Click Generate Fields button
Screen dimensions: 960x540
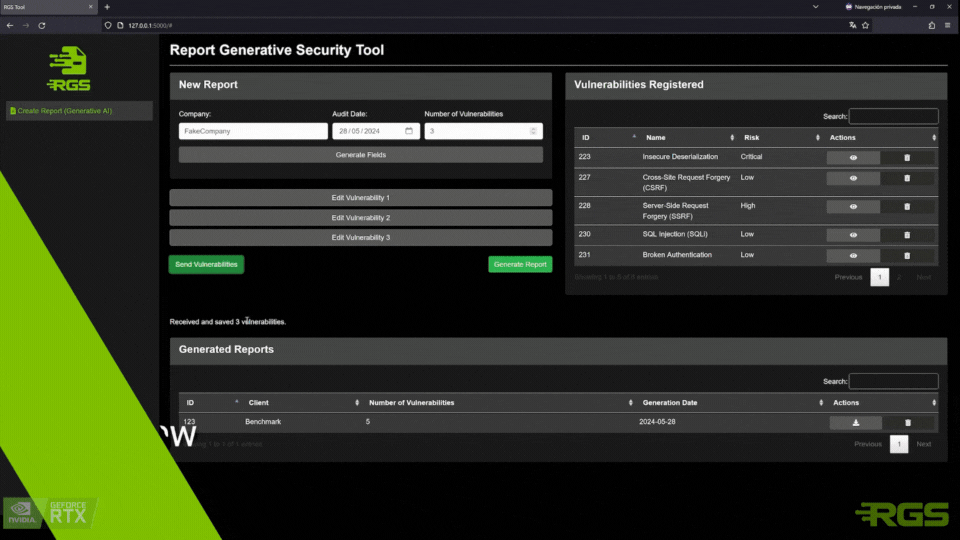361,155
